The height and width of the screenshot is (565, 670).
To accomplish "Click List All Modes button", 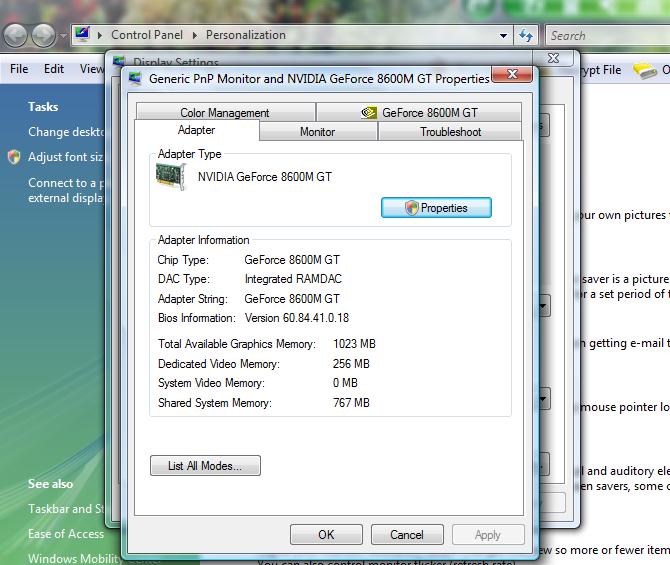I will [205, 465].
